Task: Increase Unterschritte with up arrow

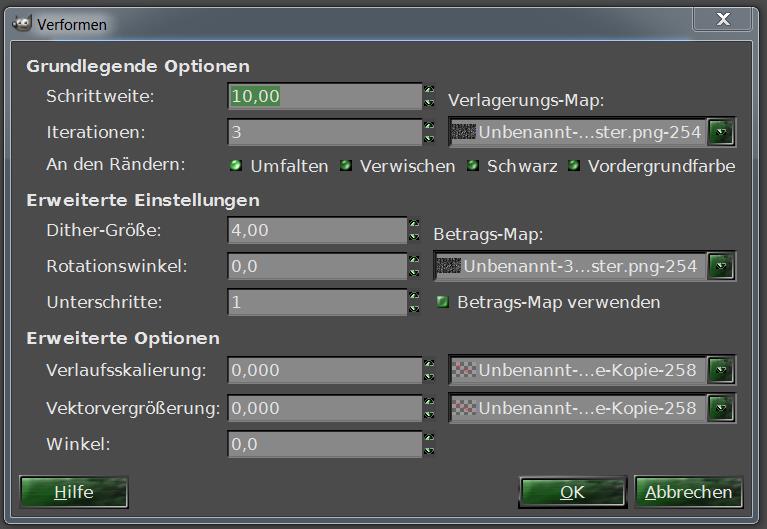Action: pos(414,295)
